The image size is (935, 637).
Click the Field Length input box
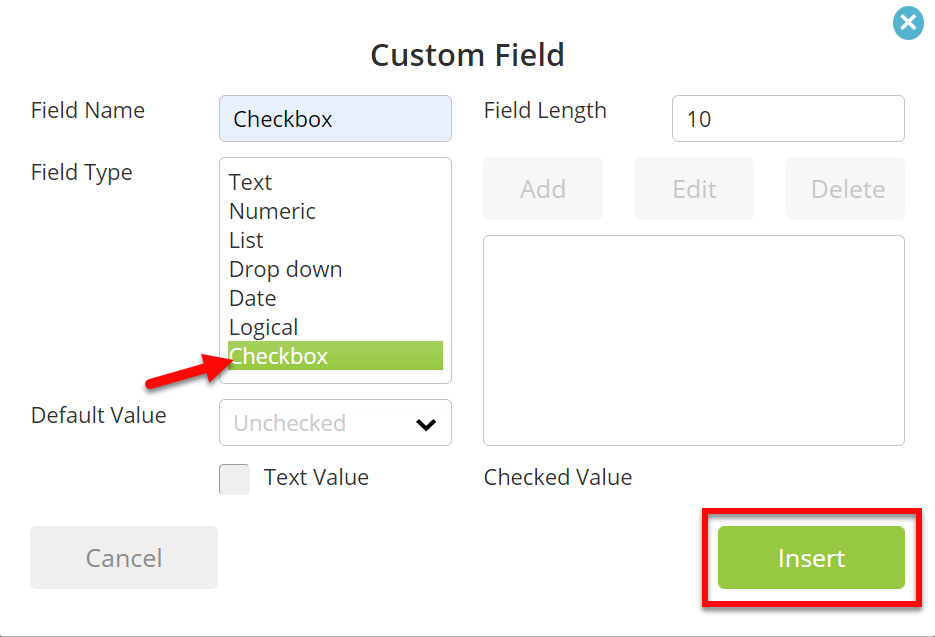point(788,119)
